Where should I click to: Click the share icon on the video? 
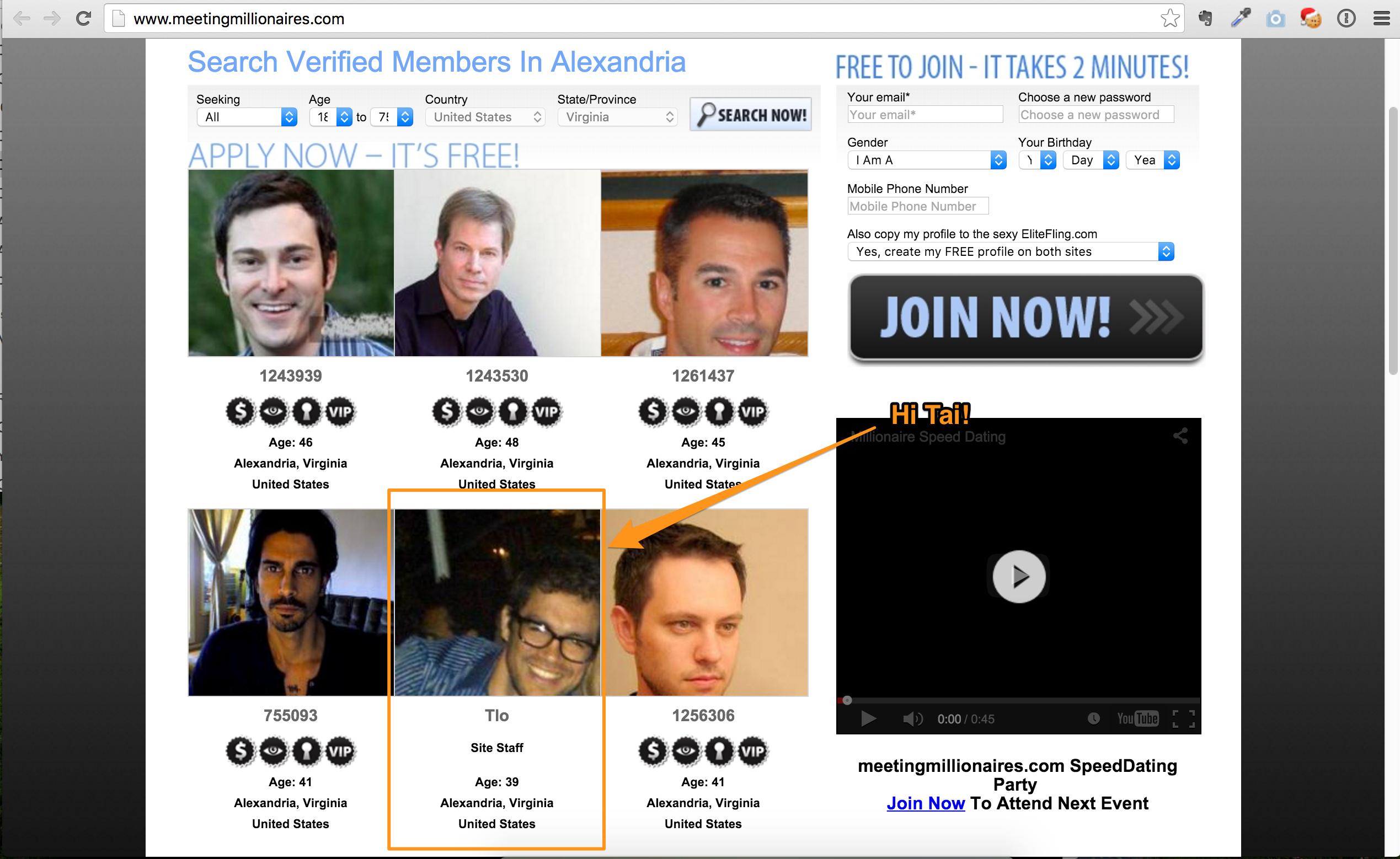coord(1180,436)
